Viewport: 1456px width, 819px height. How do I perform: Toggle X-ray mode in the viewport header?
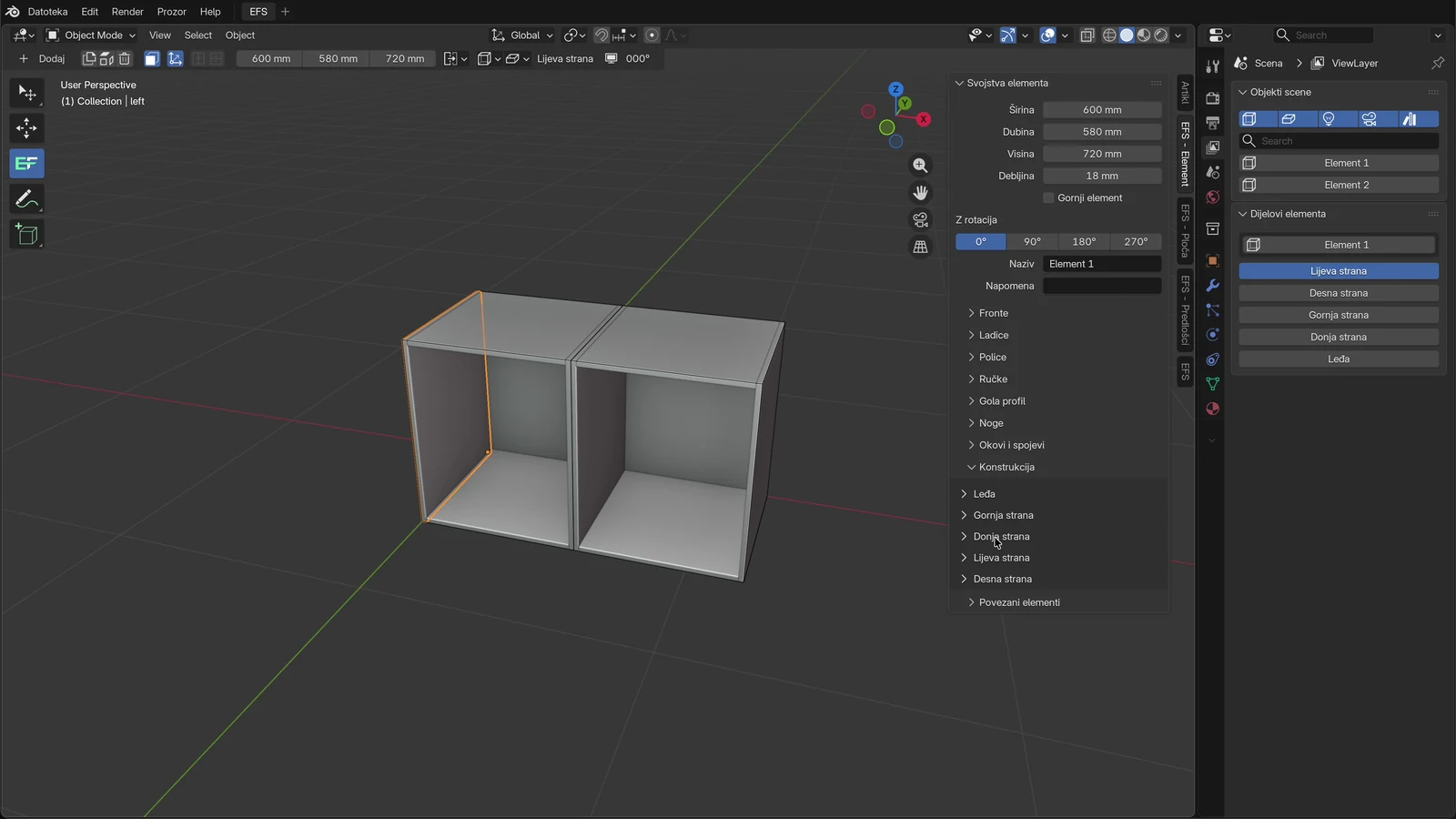(x=1087, y=35)
